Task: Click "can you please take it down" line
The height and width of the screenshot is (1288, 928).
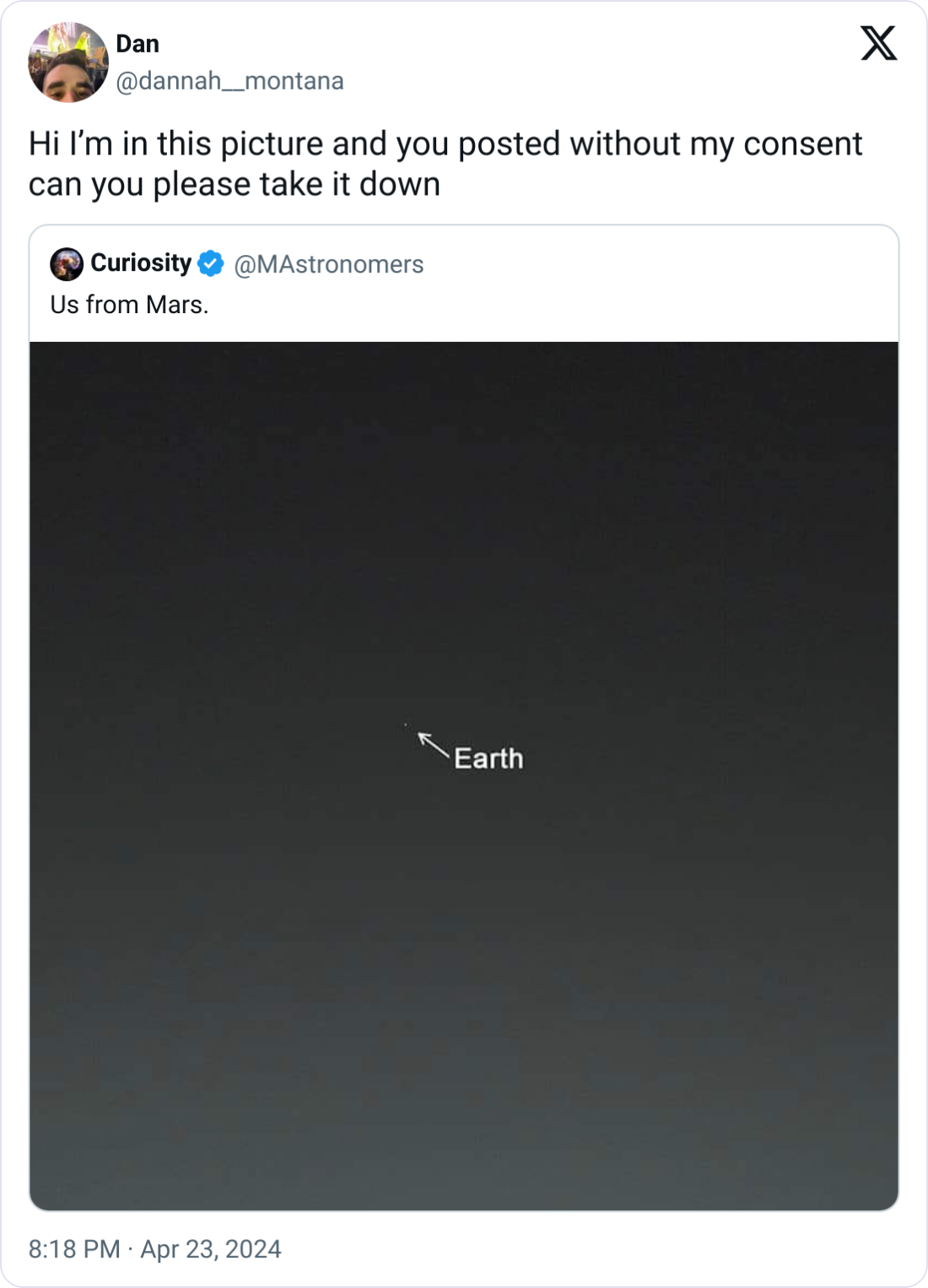Action: point(235,185)
